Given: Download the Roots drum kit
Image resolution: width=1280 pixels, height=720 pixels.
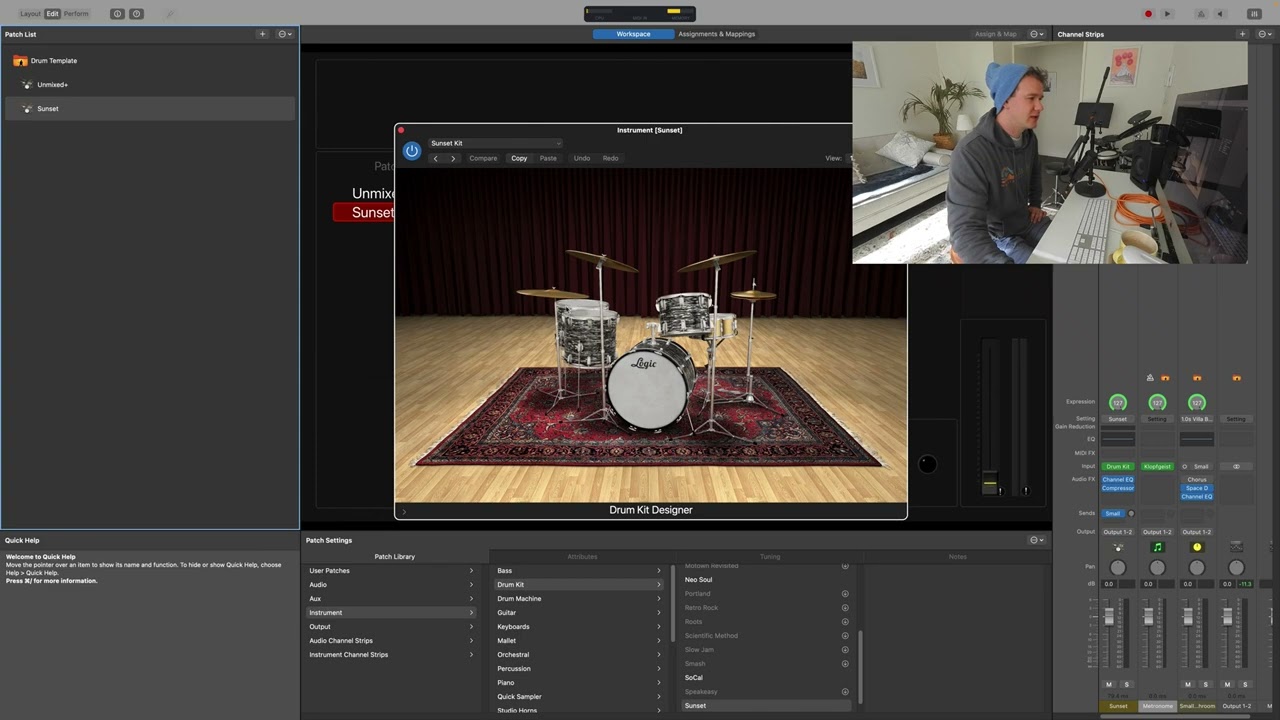Looking at the screenshot, I should (845, 622).
